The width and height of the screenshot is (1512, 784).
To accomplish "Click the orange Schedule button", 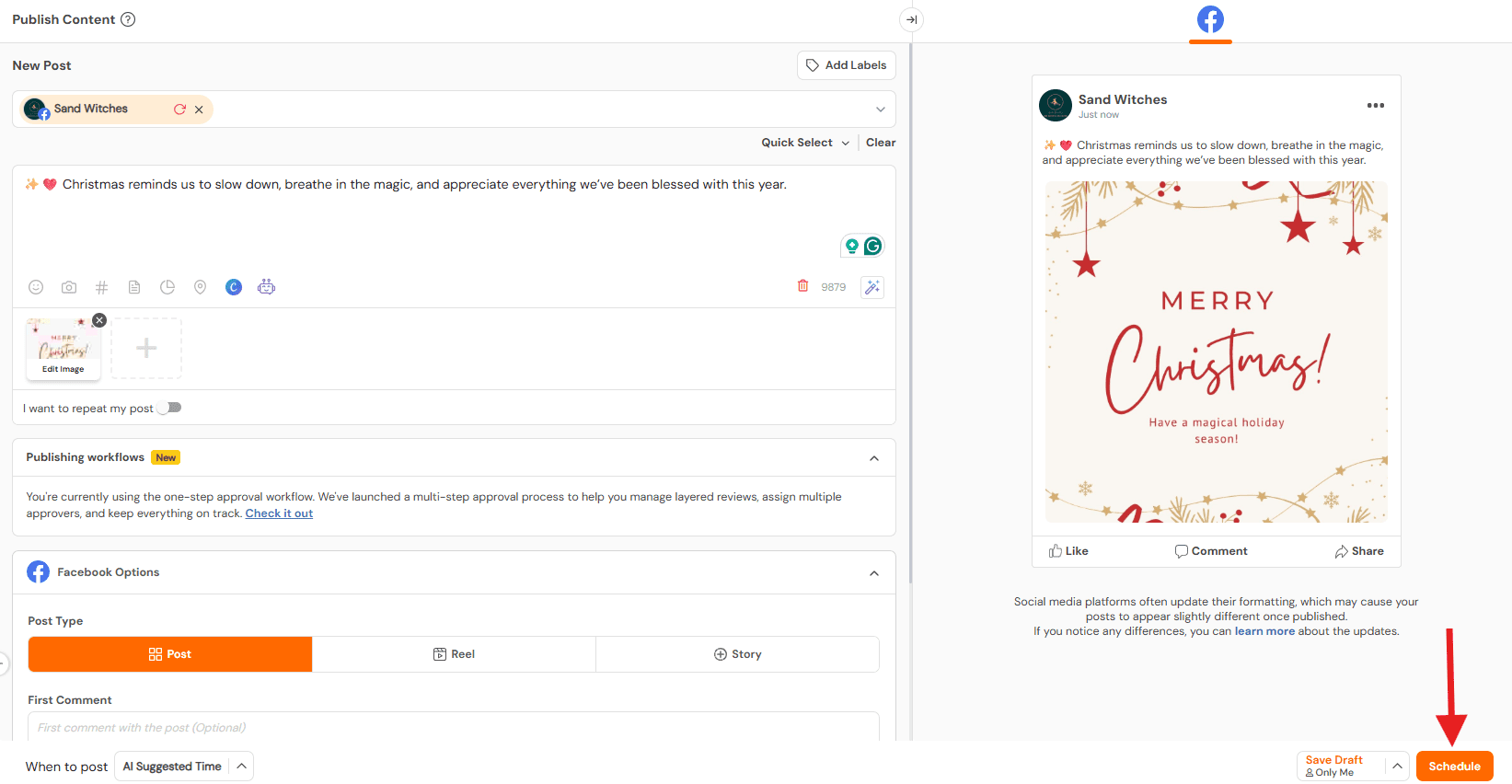I will pos(1454,767).
